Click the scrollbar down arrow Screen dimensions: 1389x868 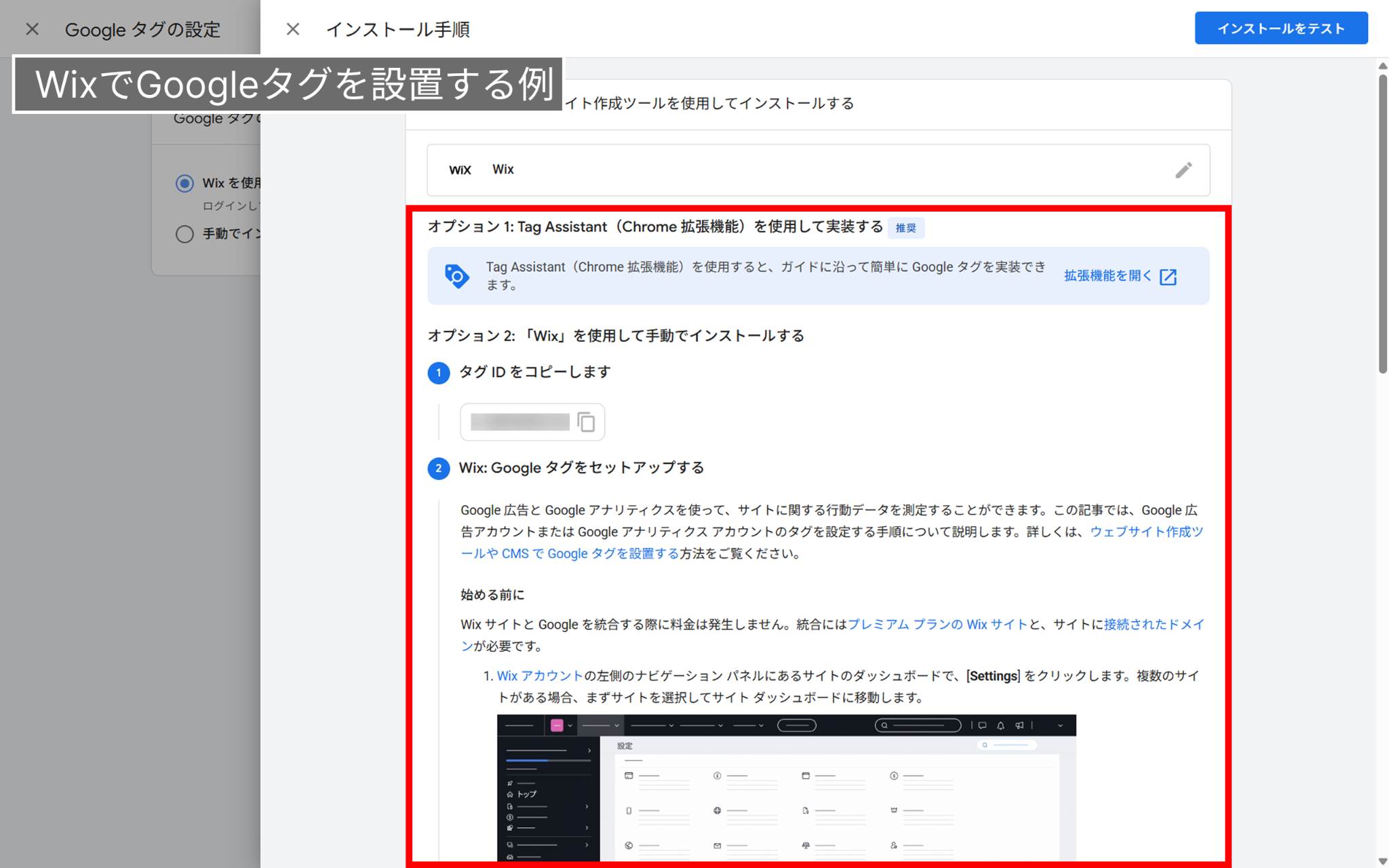pyautogui.click(x=1382, y=861)
